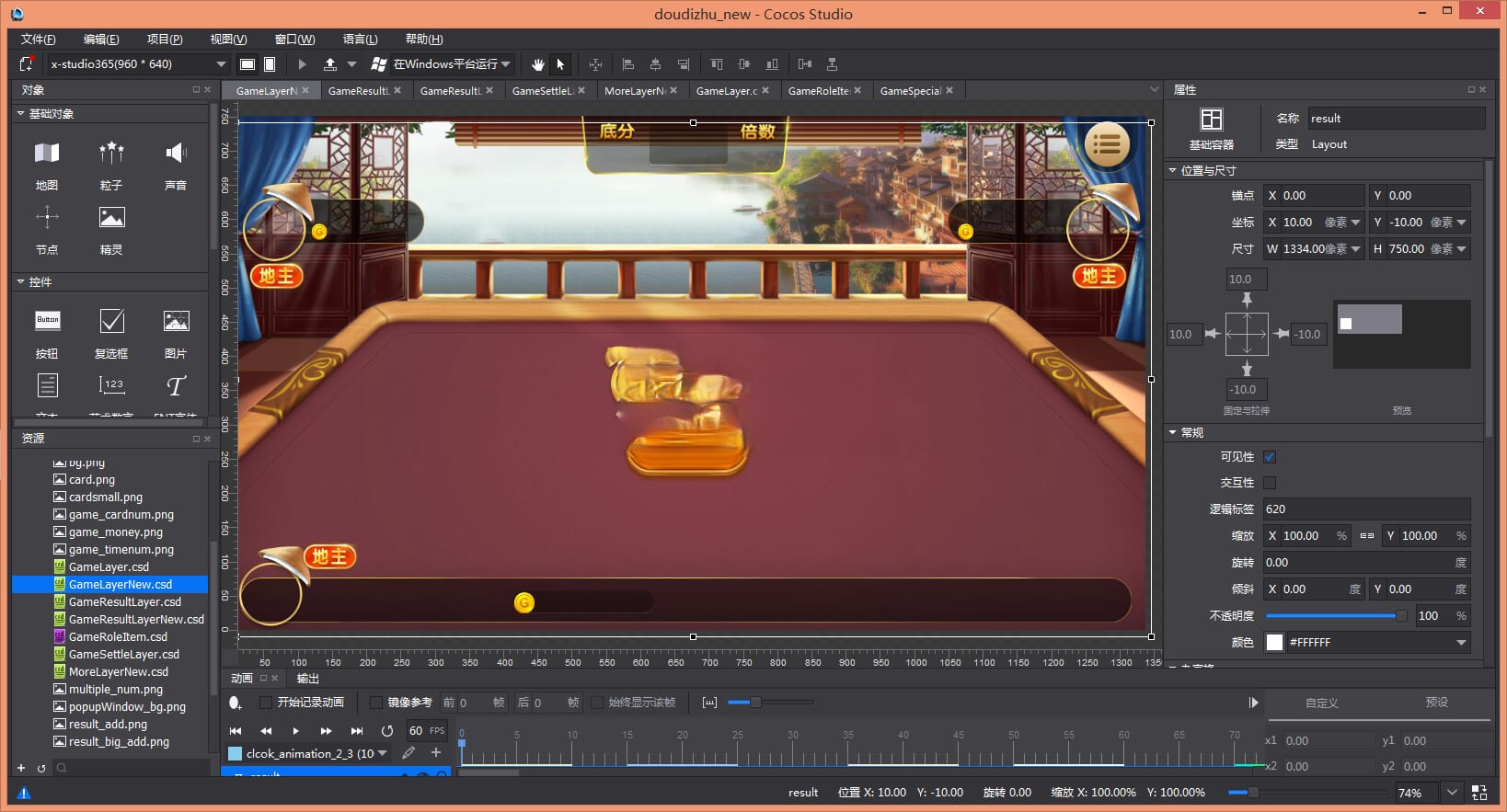Enable the 交互性 interactivity checkbox
Screen dimensions: 1507x812
pos(1270,483)
